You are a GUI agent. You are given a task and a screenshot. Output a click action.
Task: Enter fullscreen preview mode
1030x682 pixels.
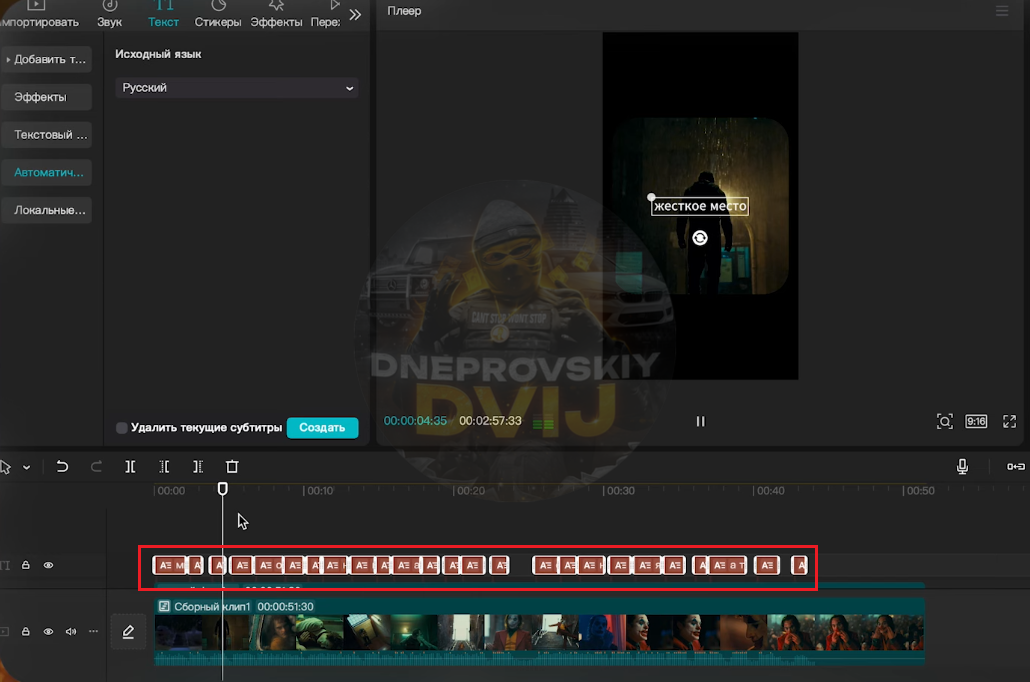click(x=1010, y=421)
